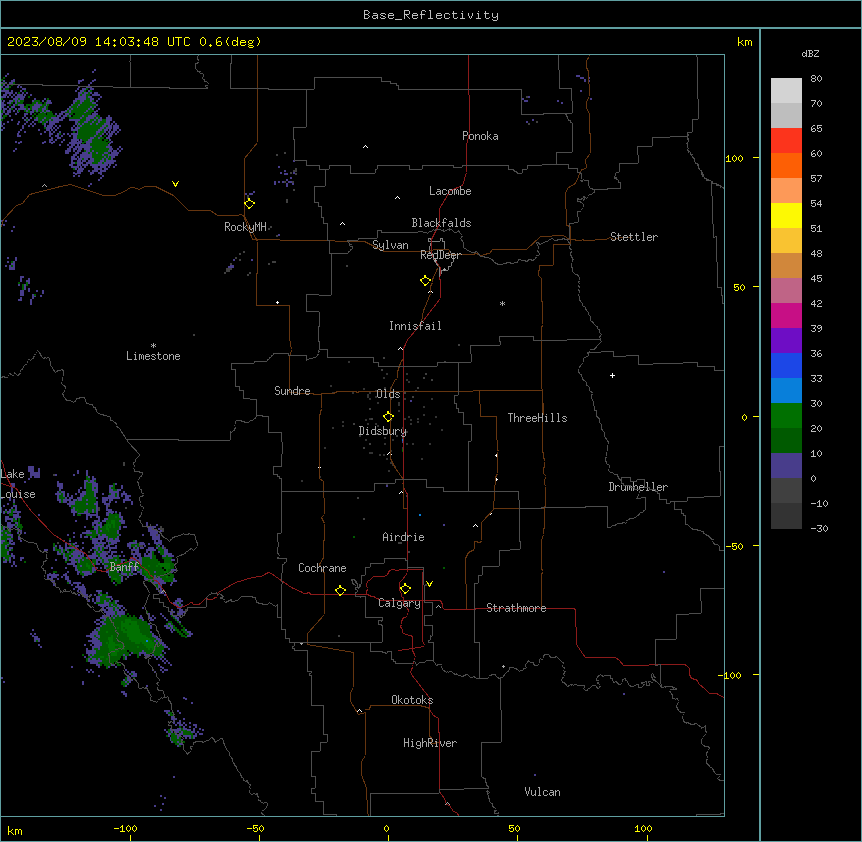Click the Stettler town label
Viewport: 862px width, 842px height.
click(x=634, y=237)
